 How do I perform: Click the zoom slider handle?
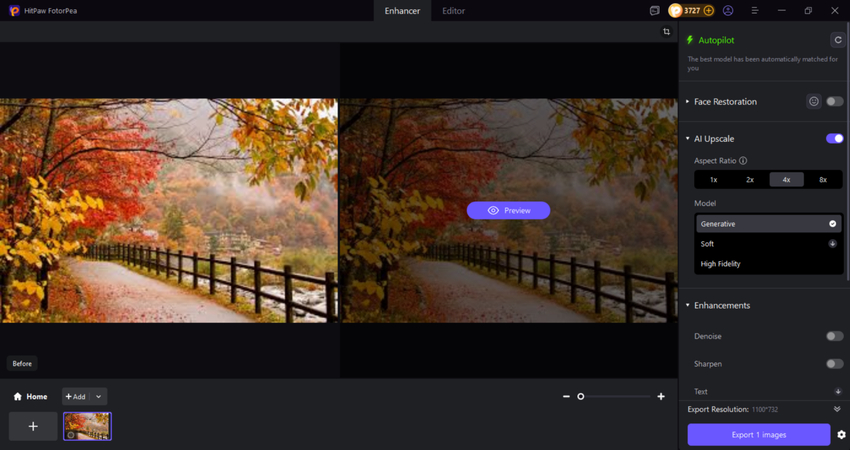580,397
